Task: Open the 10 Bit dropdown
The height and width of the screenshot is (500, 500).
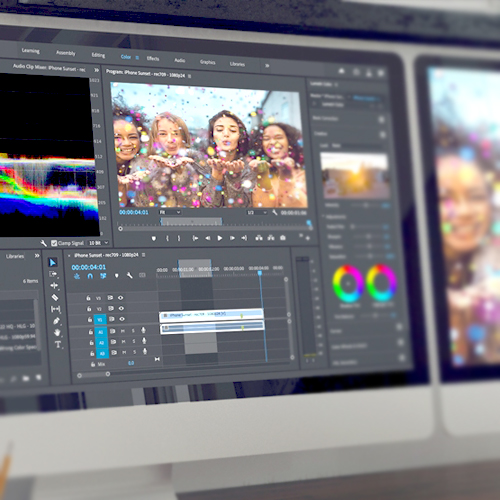Action: (x=98, y=243)
